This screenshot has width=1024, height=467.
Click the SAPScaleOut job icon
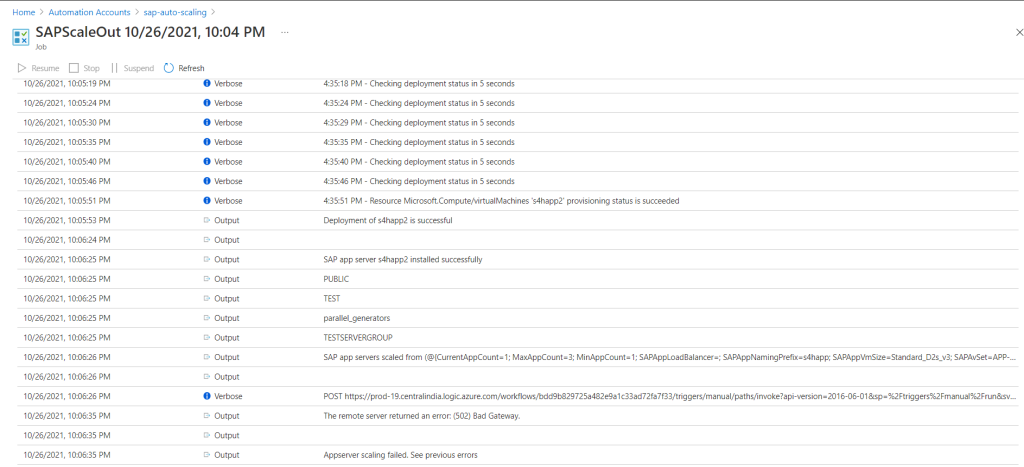pyautogui.click(x=21, y=37)
